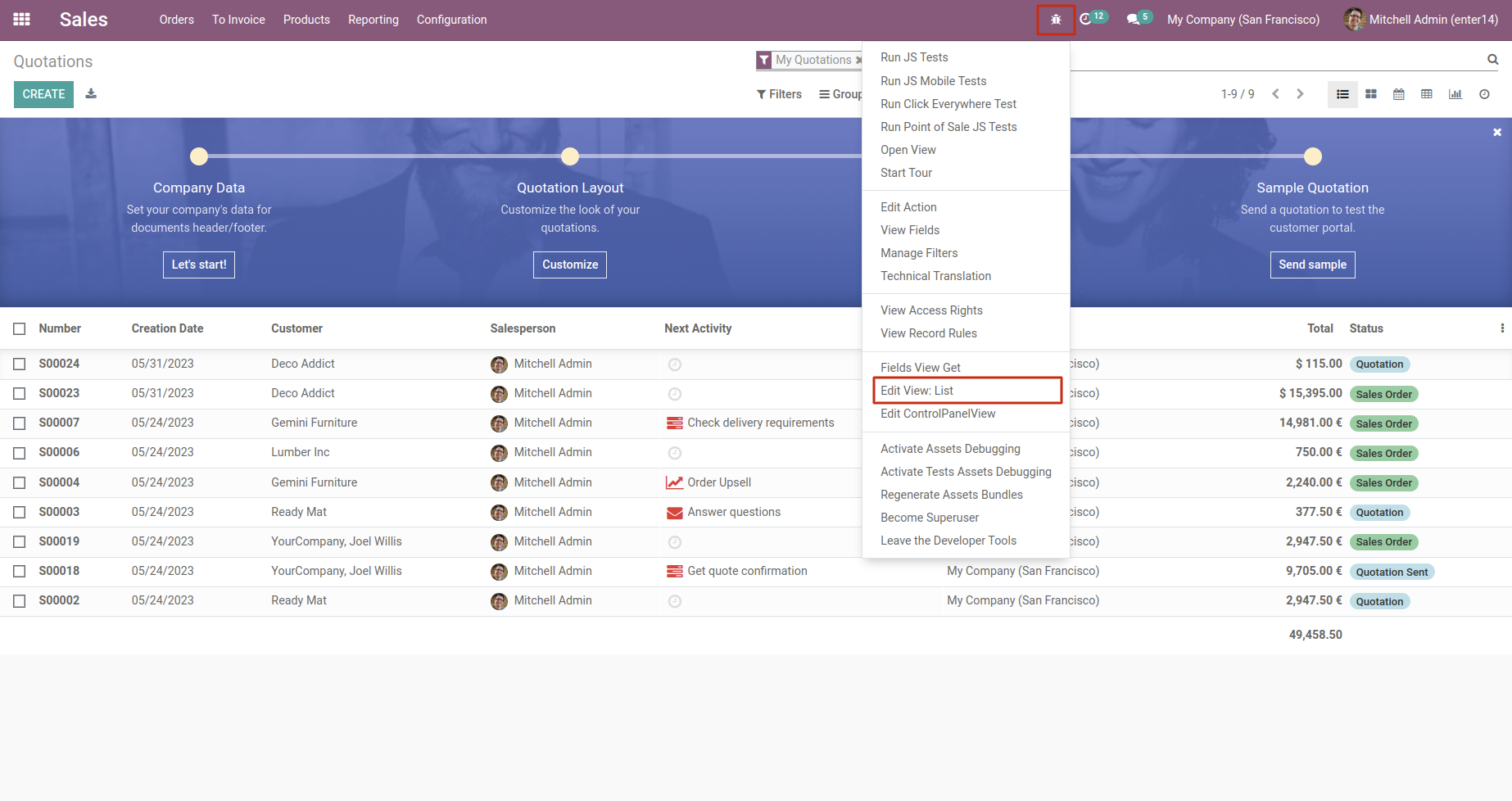Expand the Filters dropdown

pos(779,94)
